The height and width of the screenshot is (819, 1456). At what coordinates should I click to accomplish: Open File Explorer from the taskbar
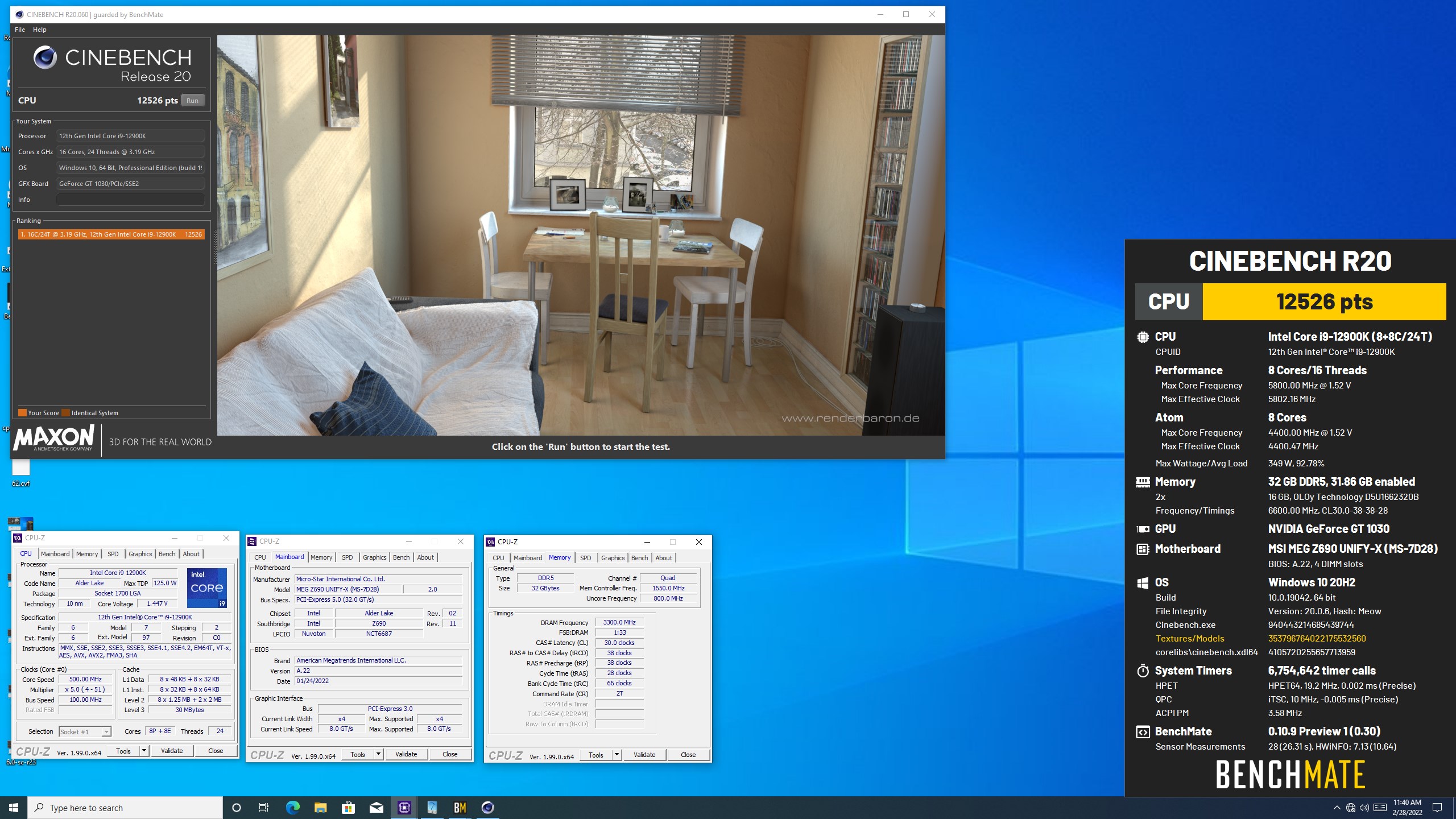coord(320,808)
